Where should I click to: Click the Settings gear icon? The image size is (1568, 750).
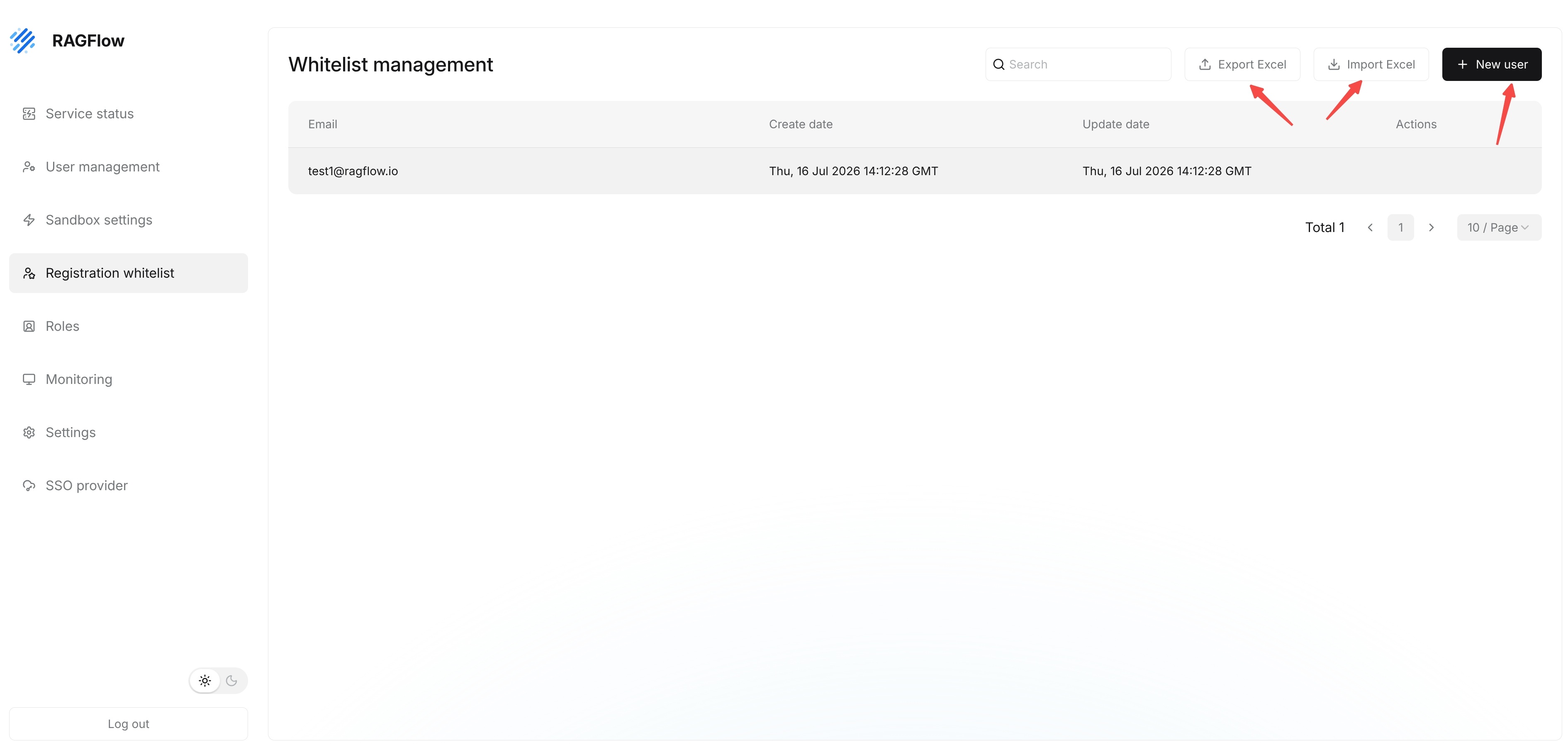click(x=29, y=432)
